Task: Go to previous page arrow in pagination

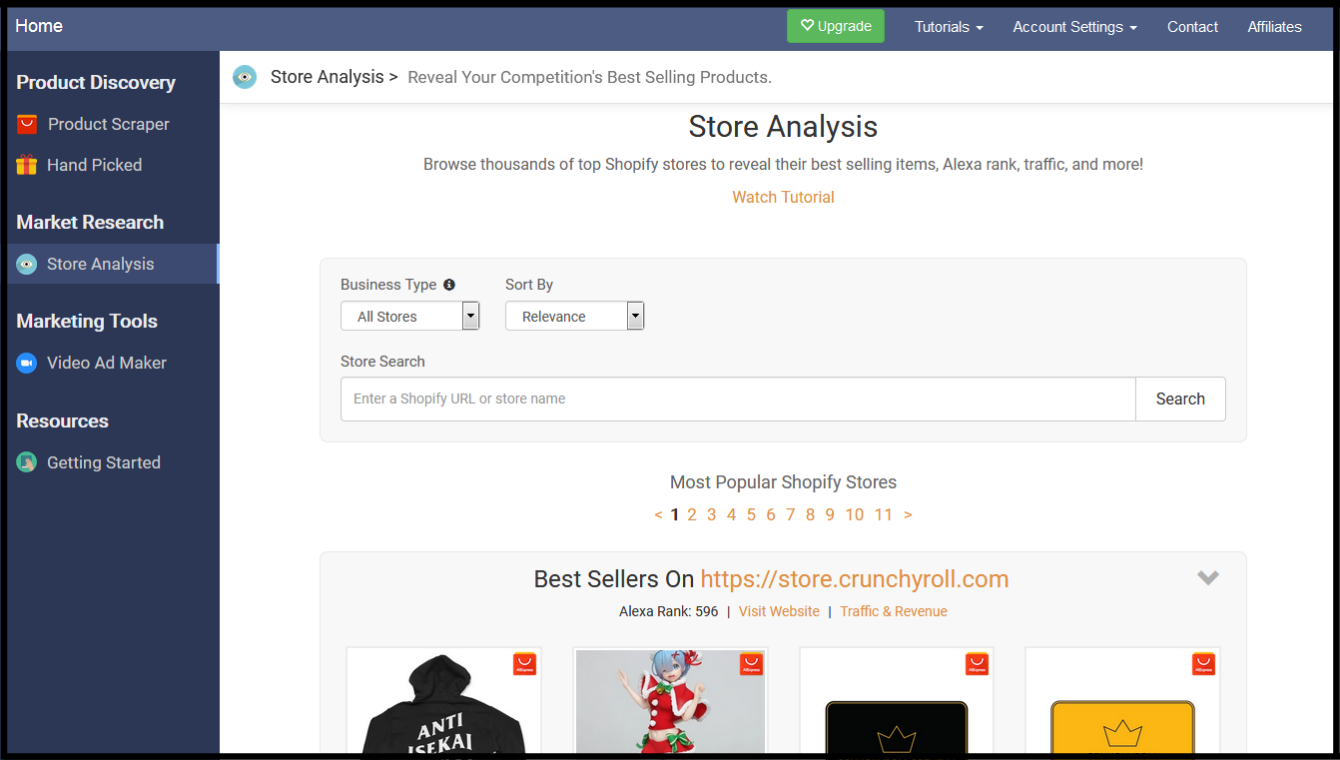Action: [658, 515]
